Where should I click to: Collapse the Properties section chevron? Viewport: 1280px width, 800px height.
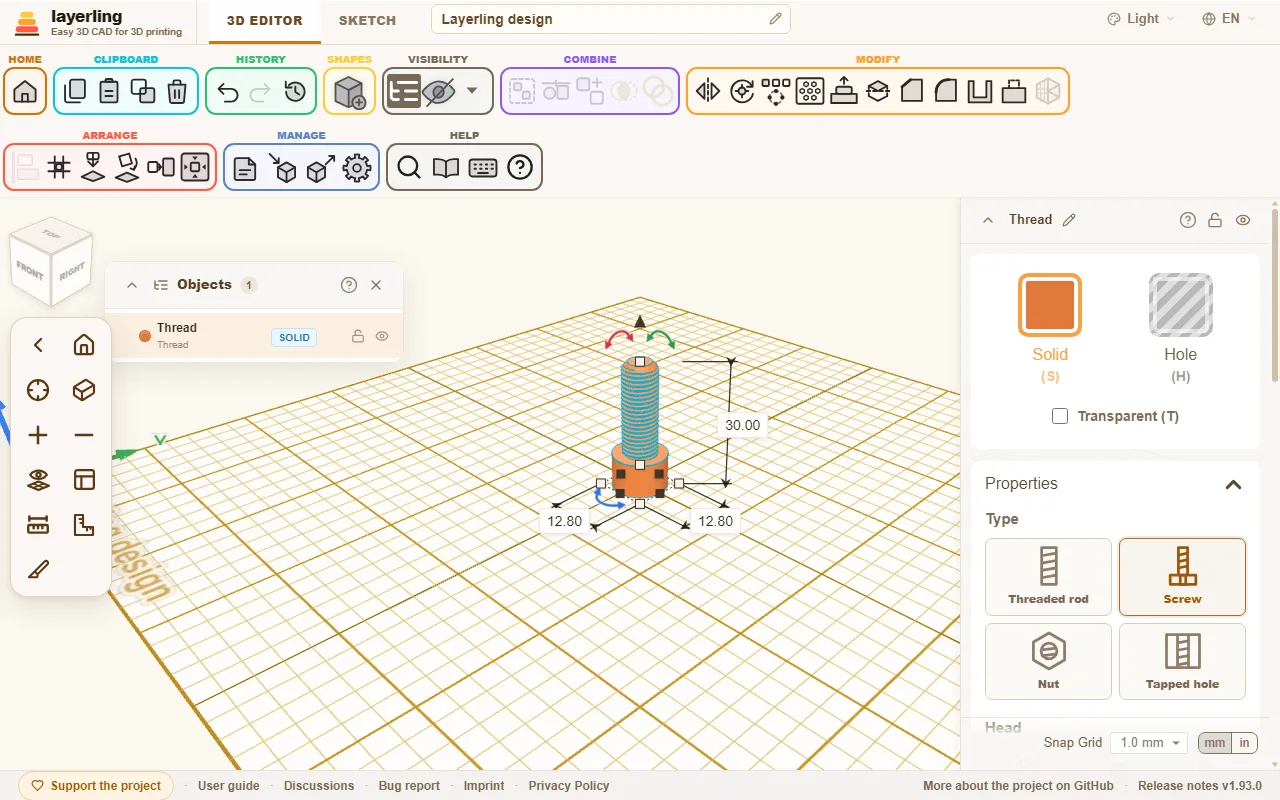pyautogui.click(x=1233, y=484)
